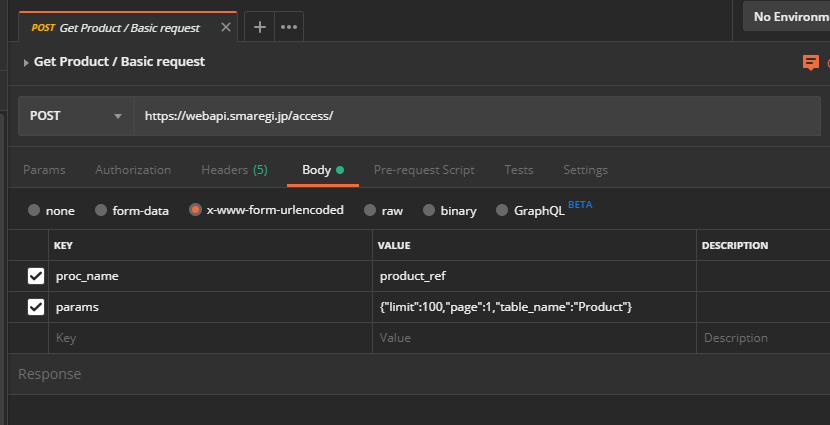
Task: Open the tab options ellipsis menu
Action: pos(288,27)
